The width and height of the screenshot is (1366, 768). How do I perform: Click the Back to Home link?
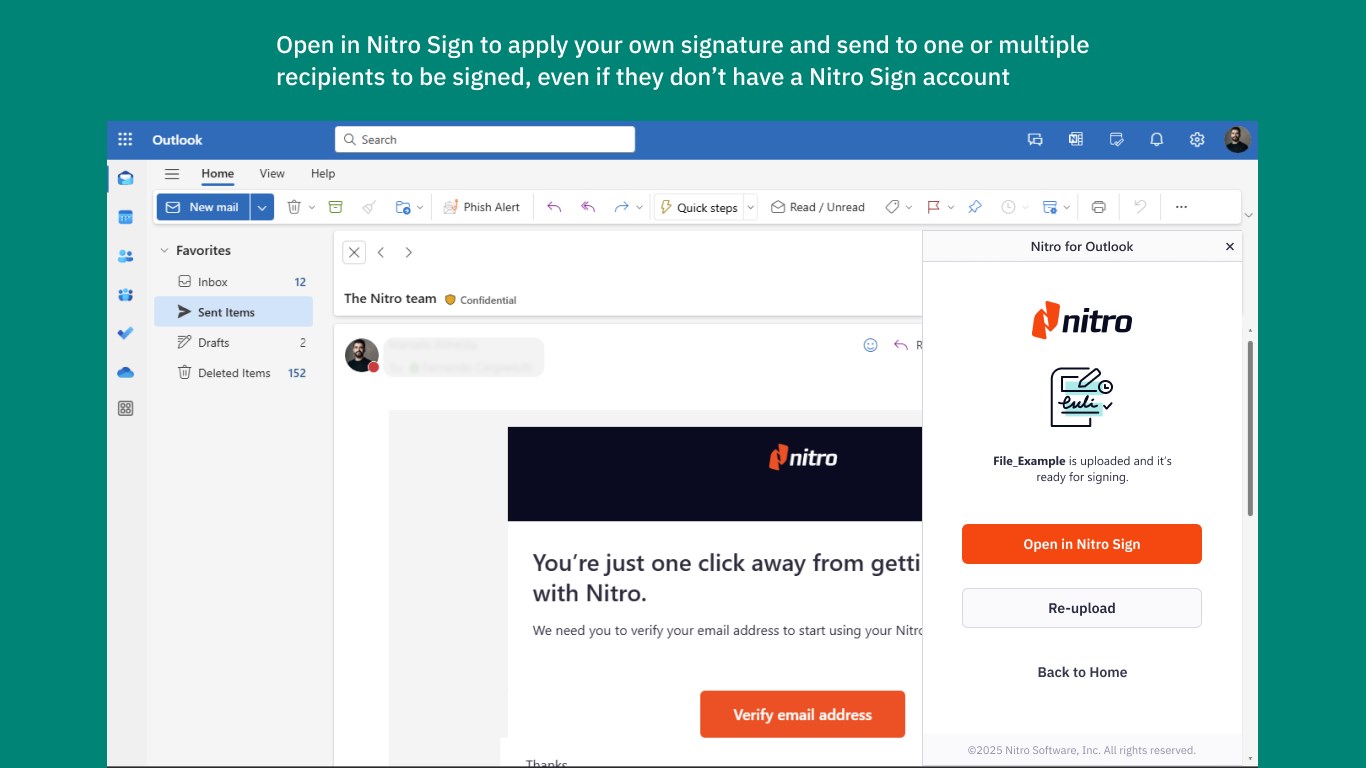(1082, 672)
